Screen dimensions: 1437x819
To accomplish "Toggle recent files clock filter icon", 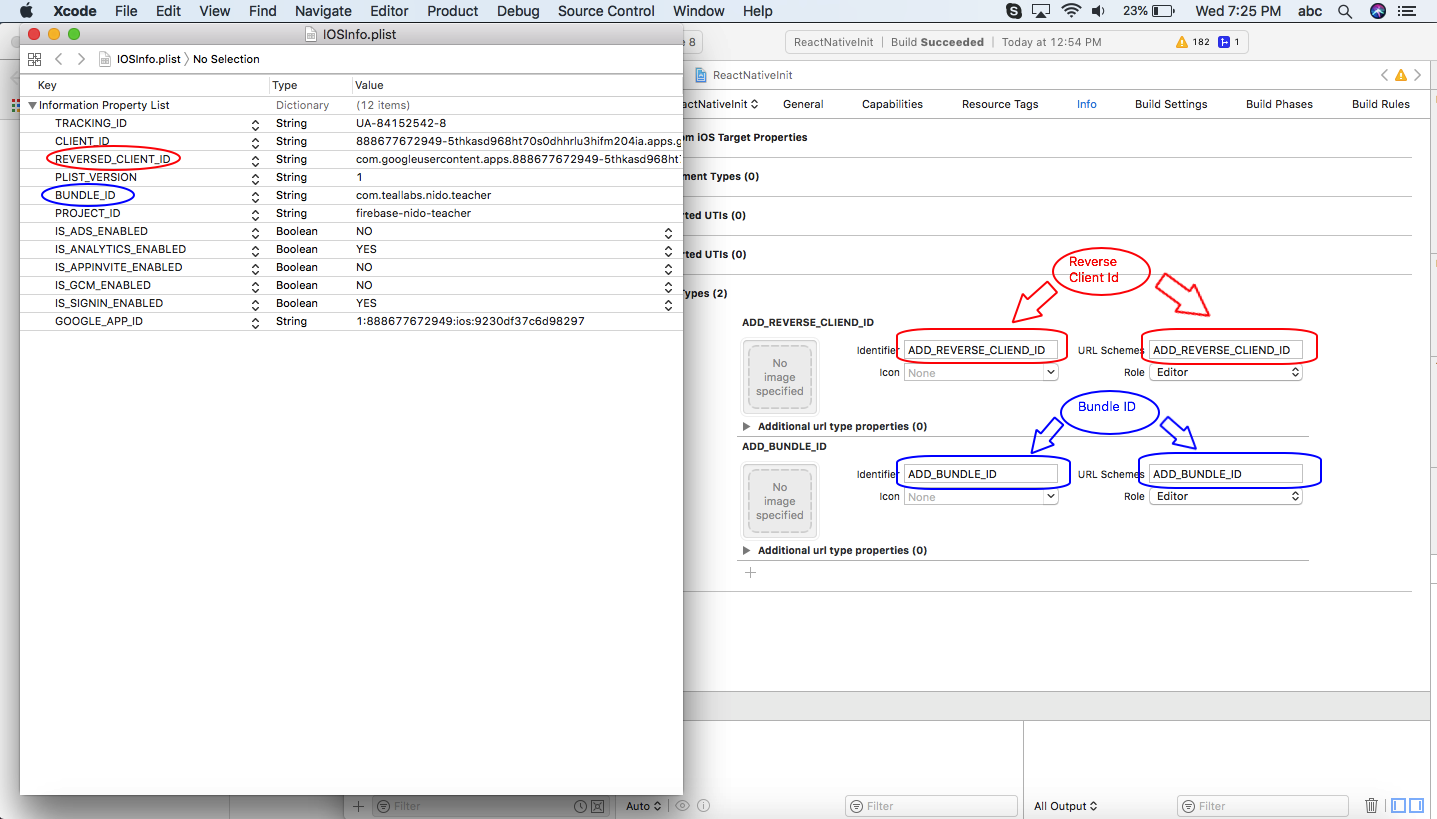I will (581, 806).
